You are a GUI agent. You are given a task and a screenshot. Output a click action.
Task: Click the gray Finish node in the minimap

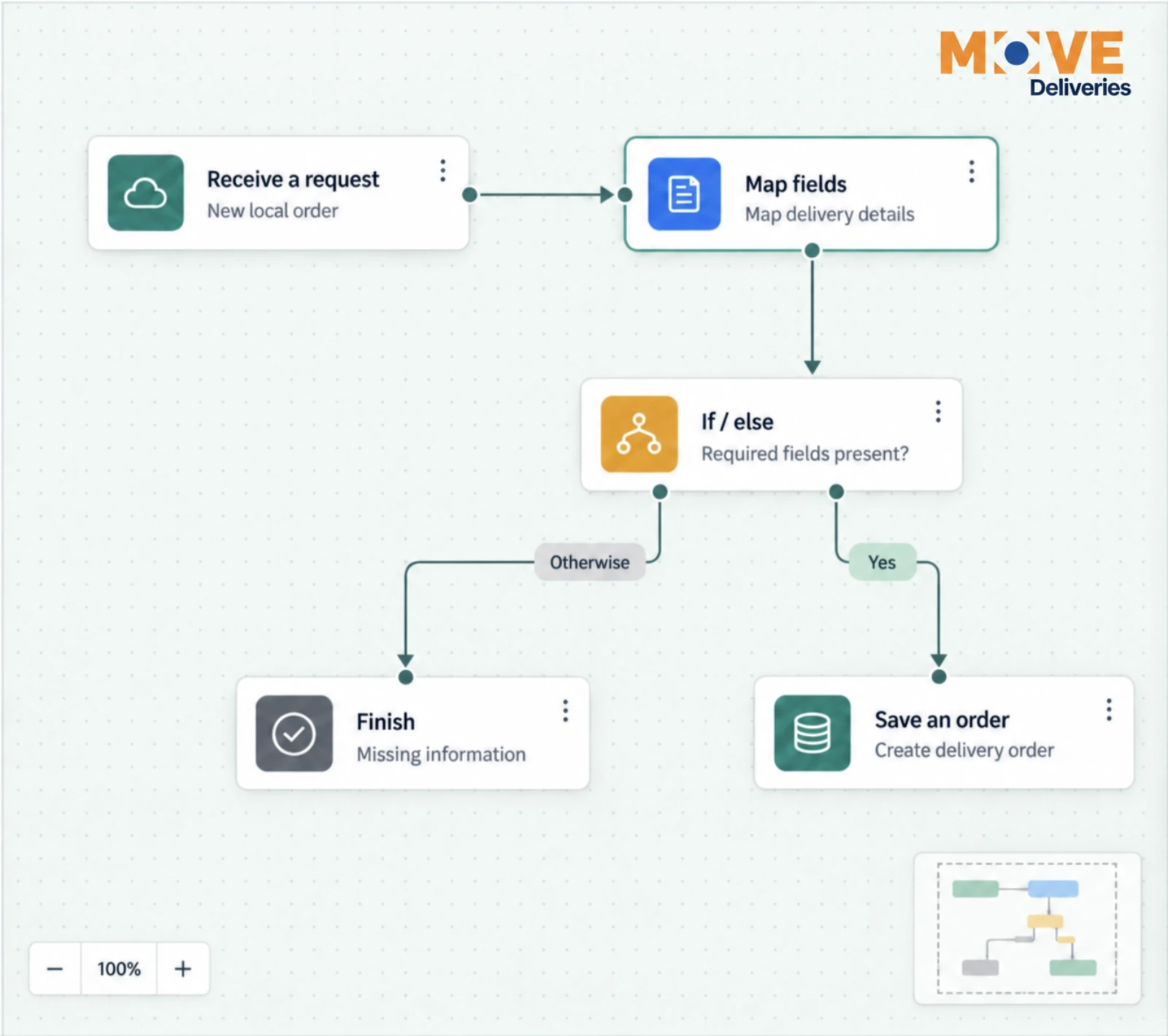coord(980,968)
